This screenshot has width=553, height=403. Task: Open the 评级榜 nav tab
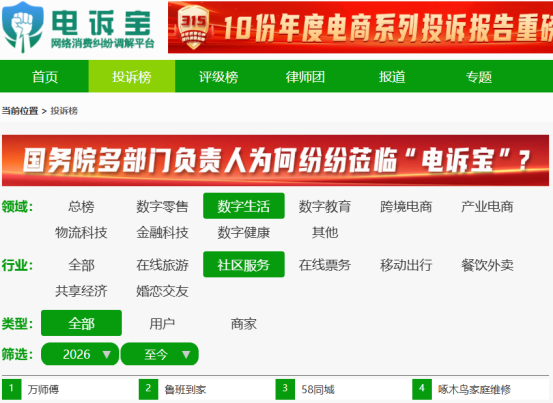[x=218, y=77]
